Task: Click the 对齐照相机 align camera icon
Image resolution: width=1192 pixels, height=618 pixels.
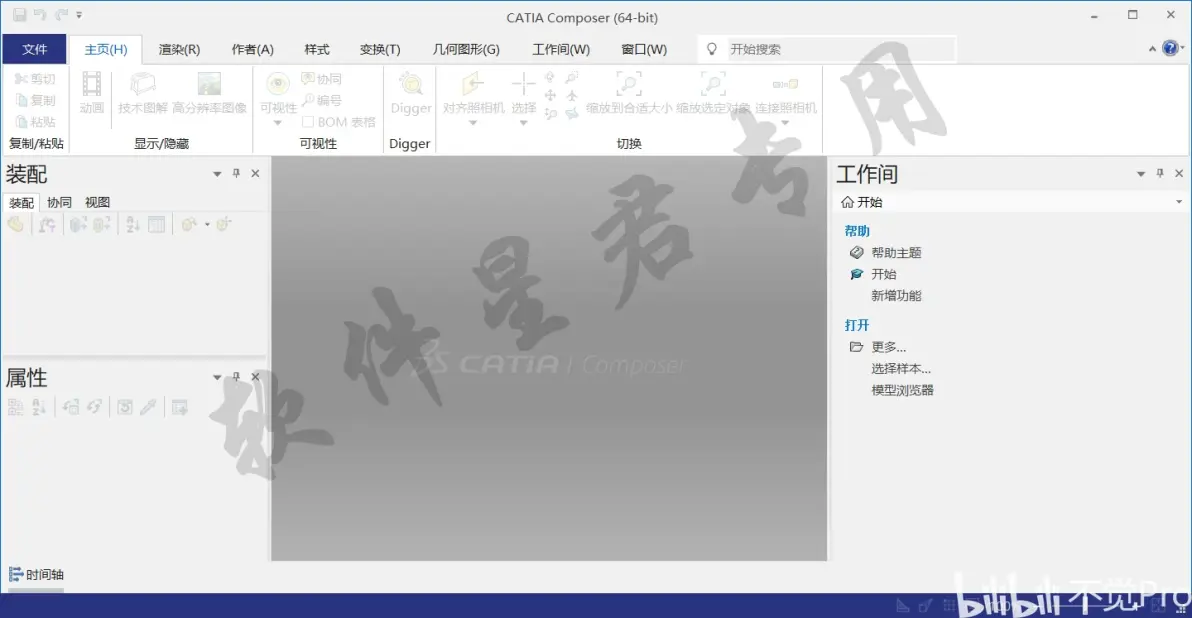Action: (473, 84)
